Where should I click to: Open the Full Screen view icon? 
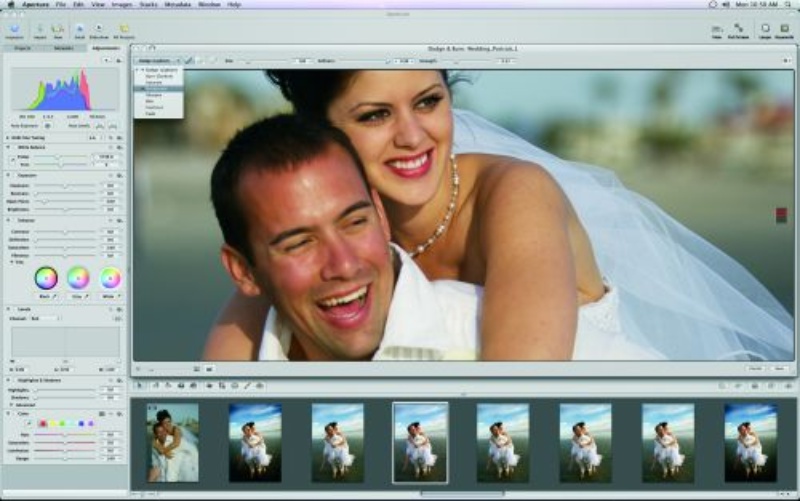(x=740, y=29)
